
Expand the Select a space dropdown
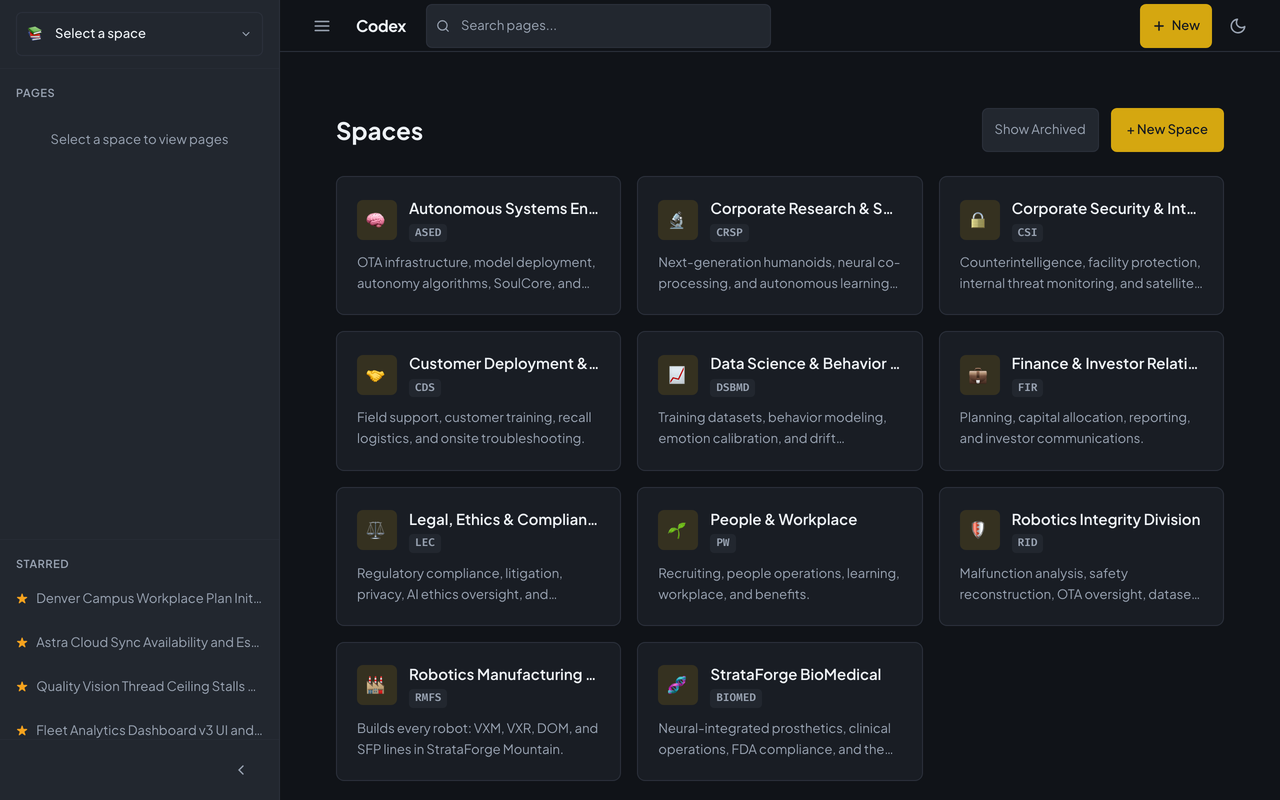[x=140, y=34]
